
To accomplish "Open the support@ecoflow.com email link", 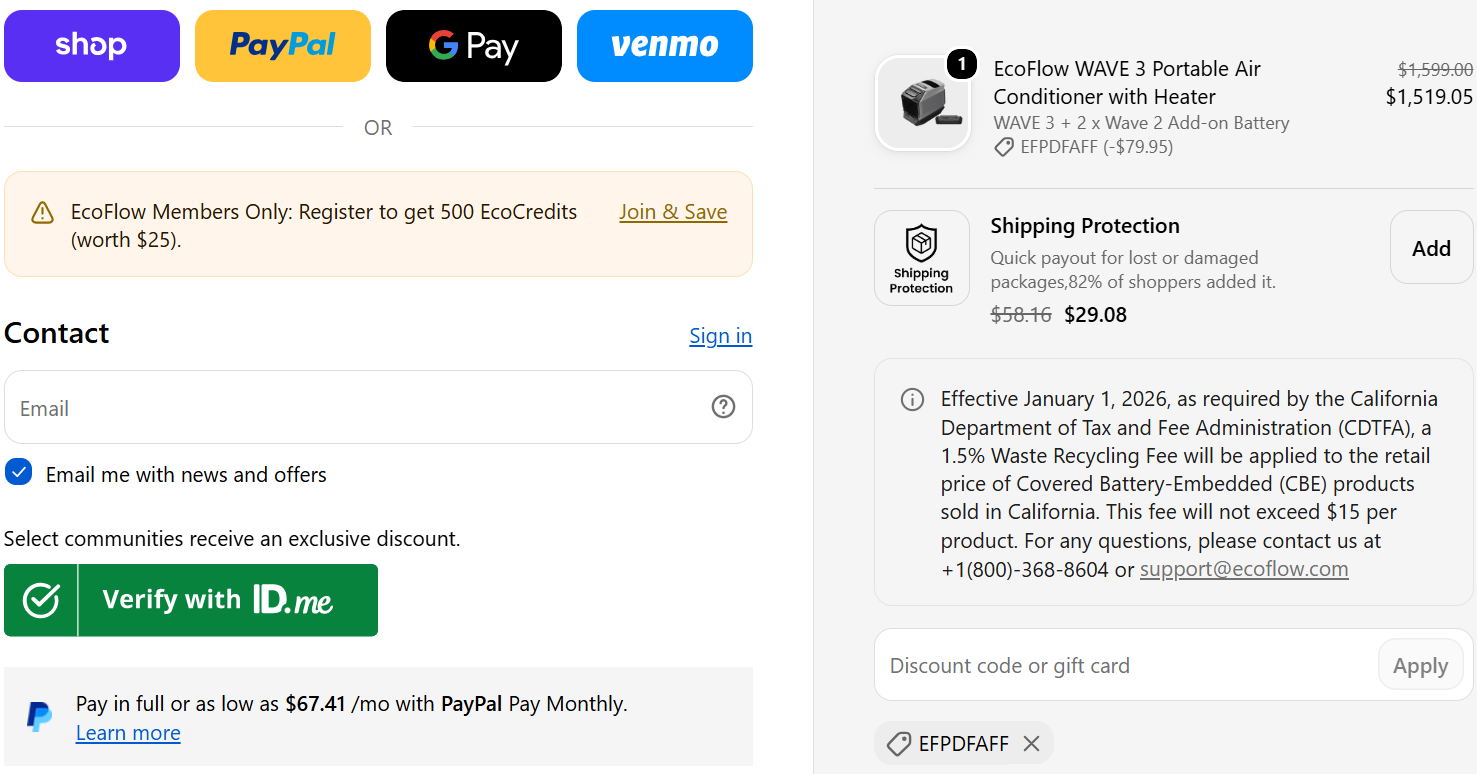I will click(x=1244, y=569).
